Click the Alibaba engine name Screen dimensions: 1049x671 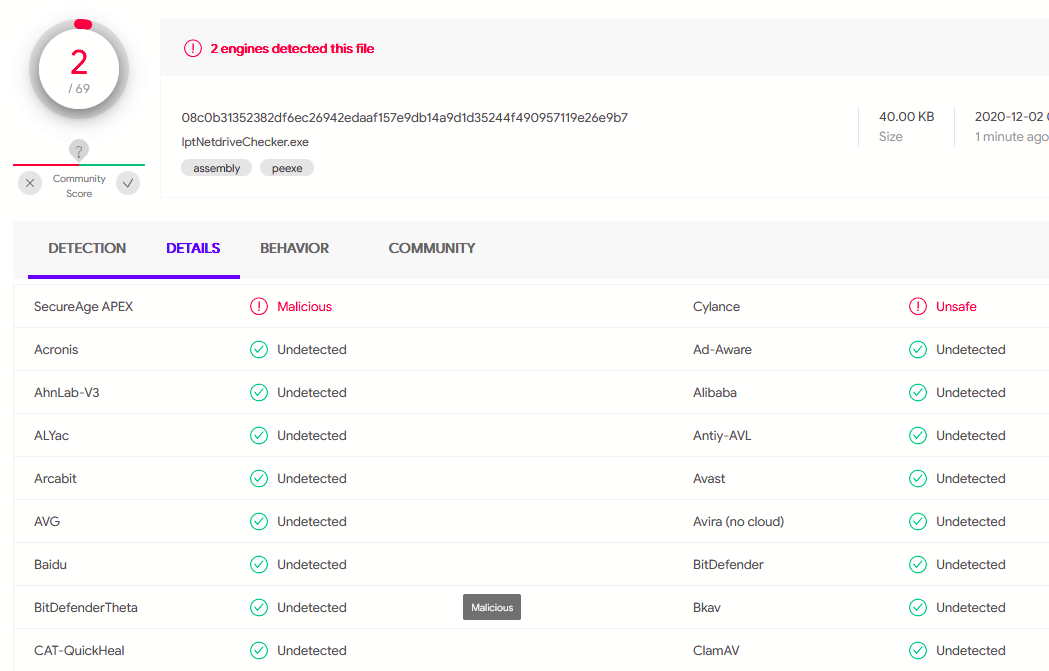click(x=715, y=393)
